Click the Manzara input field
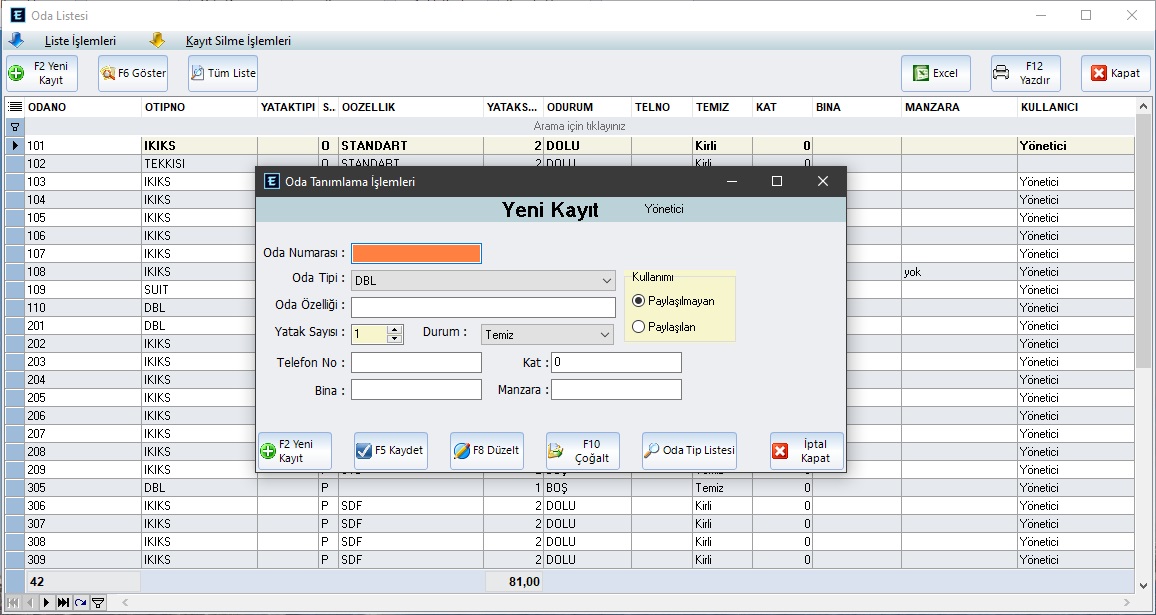Viewport: 1156px width, 615px height. (616, 389)
